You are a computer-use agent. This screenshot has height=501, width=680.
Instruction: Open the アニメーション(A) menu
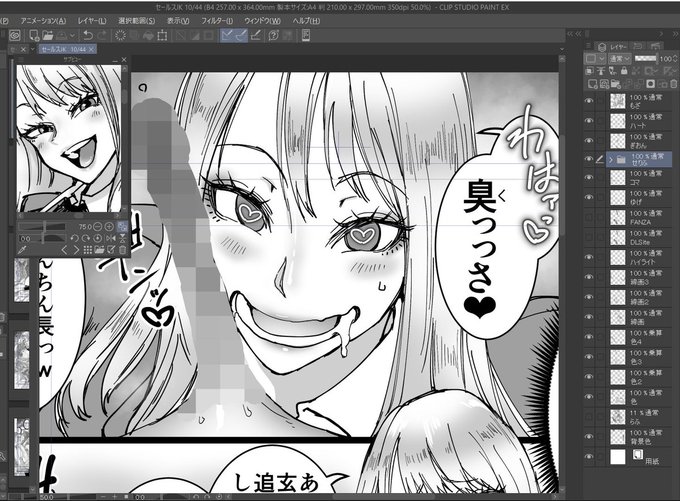click(43, 21)
